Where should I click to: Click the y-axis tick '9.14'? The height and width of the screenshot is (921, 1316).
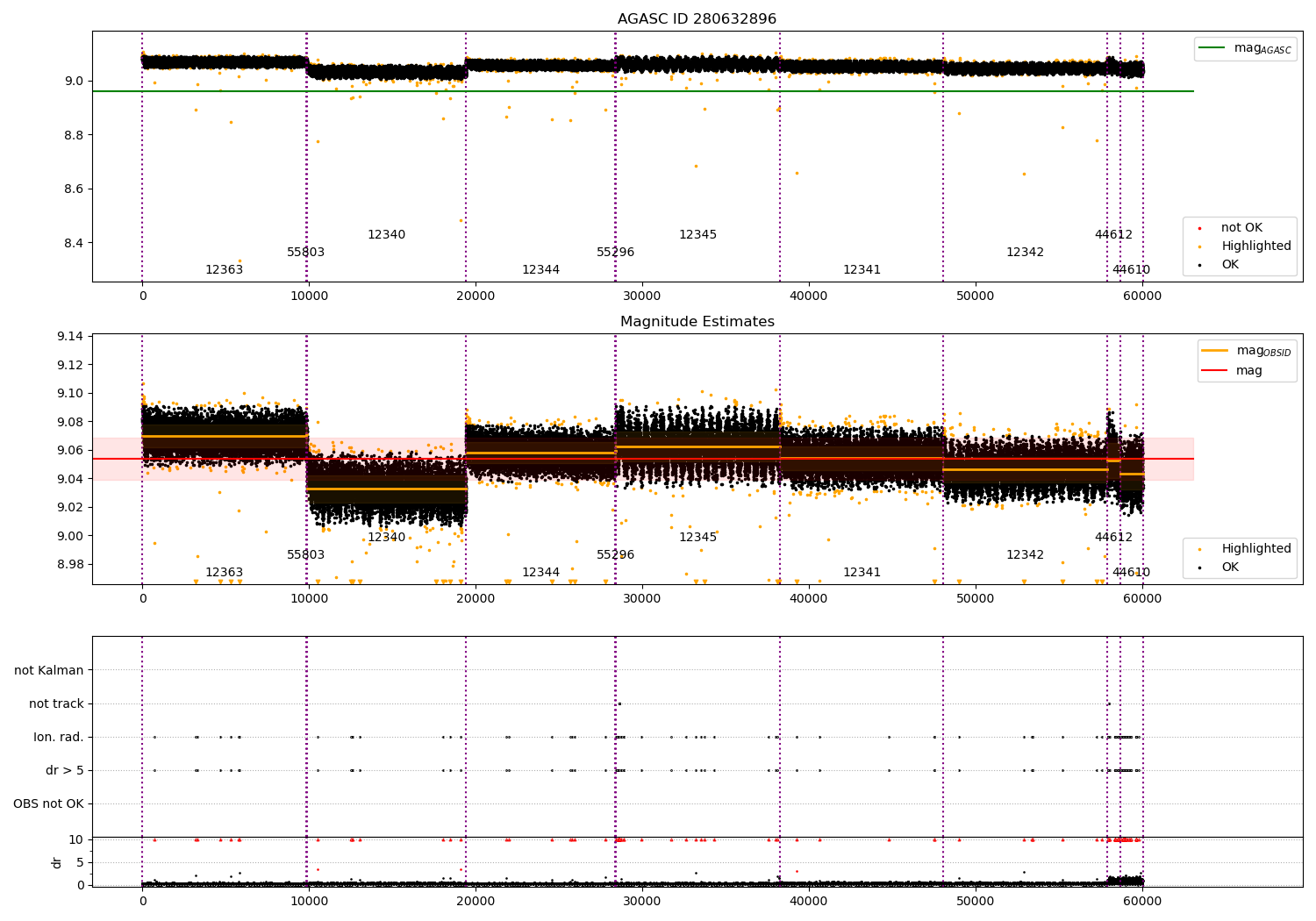tap(69, 337)
